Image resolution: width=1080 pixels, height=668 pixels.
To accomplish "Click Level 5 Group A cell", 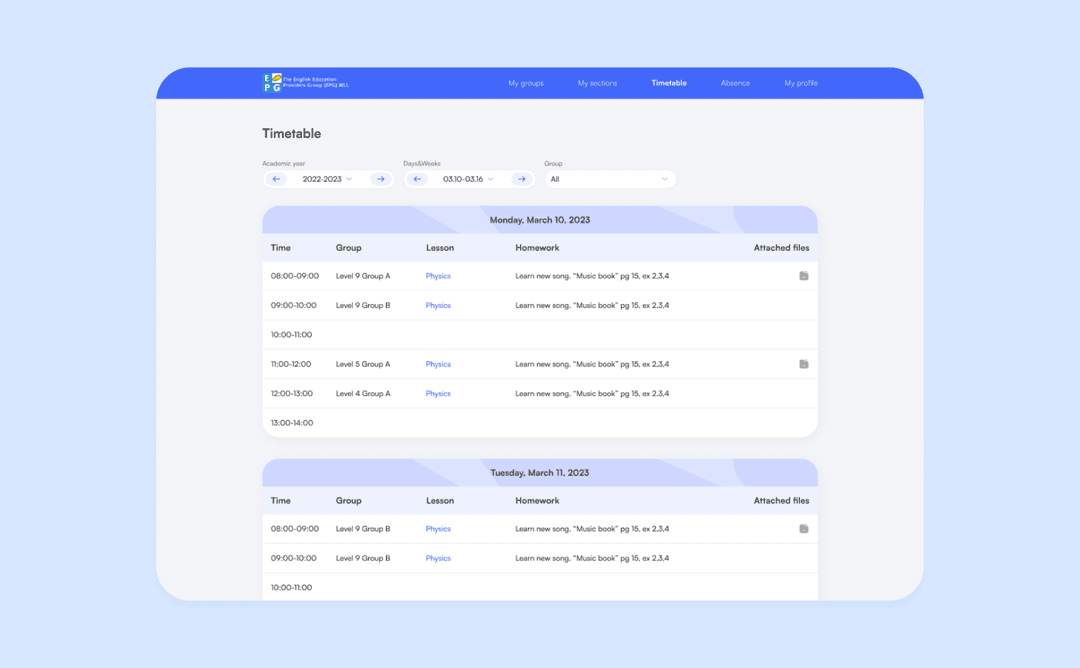I will 363,364.
